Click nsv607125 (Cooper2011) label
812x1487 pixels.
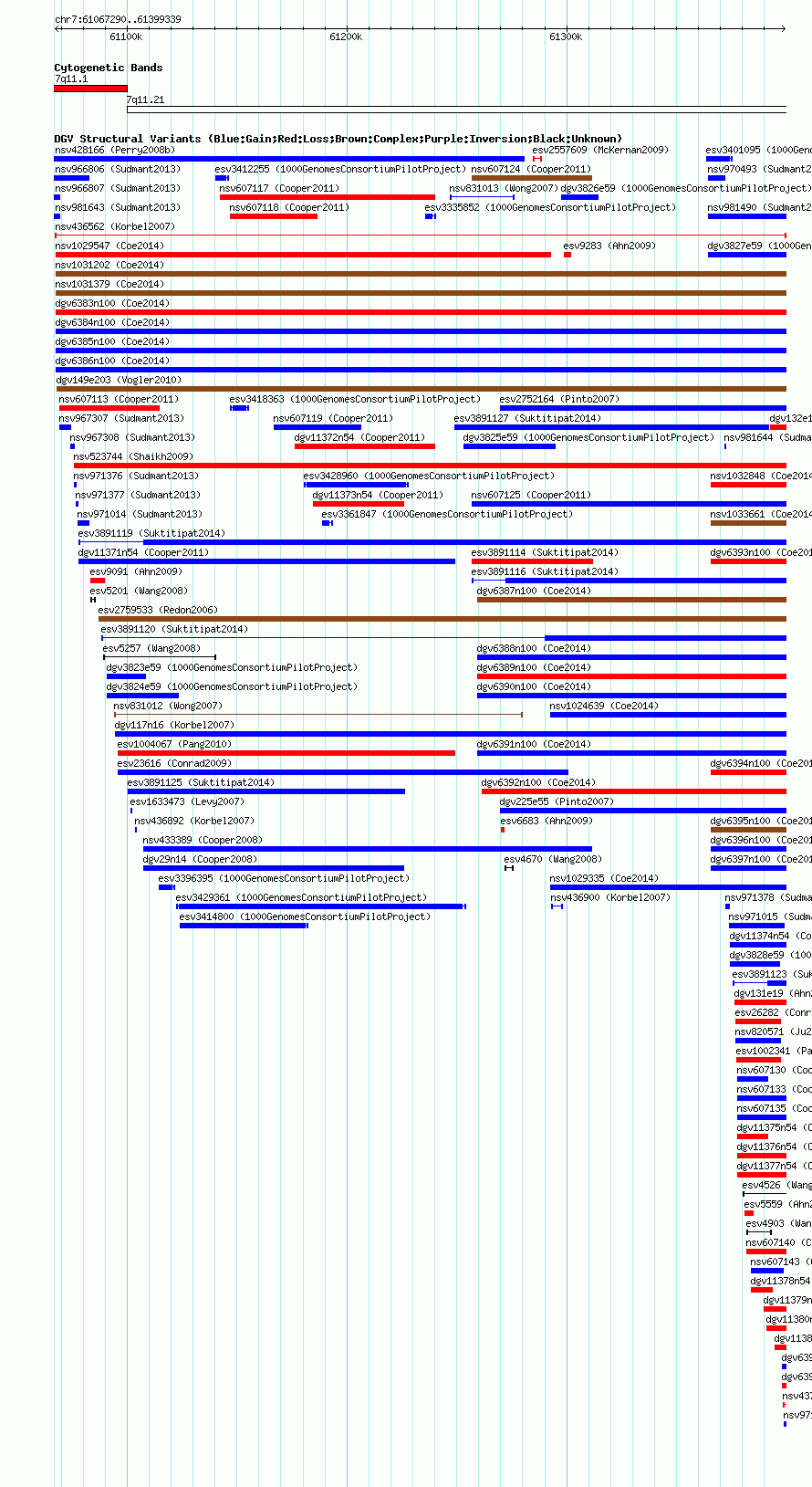[531, 495]
